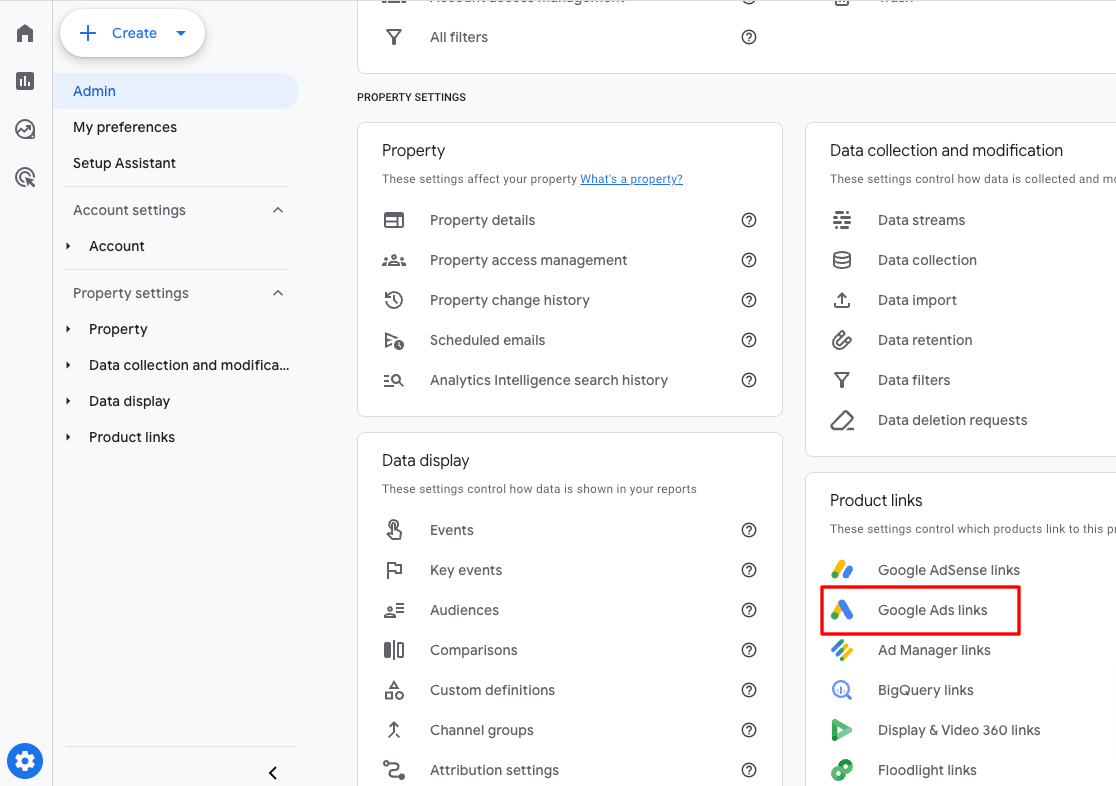Click the Admin gear icon bottom left
This screenshot has width=1116, height=786.
[24, 760]
